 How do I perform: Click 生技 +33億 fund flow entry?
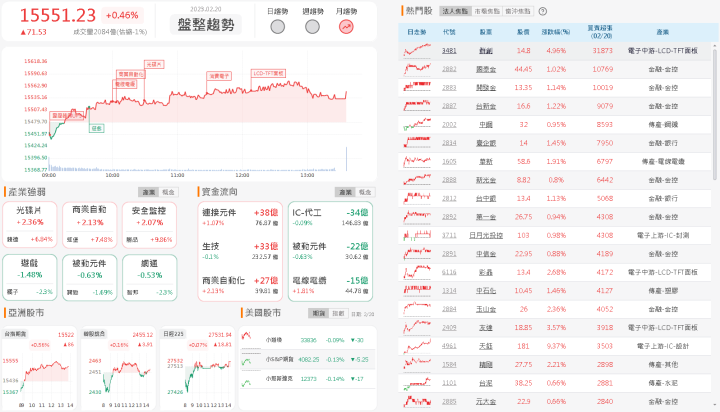(x=240, y=251)
